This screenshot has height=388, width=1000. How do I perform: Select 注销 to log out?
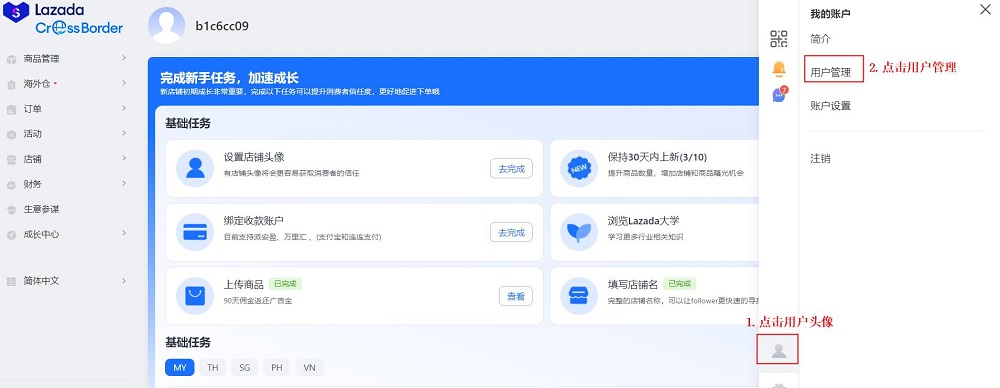pyautogui.click(x=820, y=159)
